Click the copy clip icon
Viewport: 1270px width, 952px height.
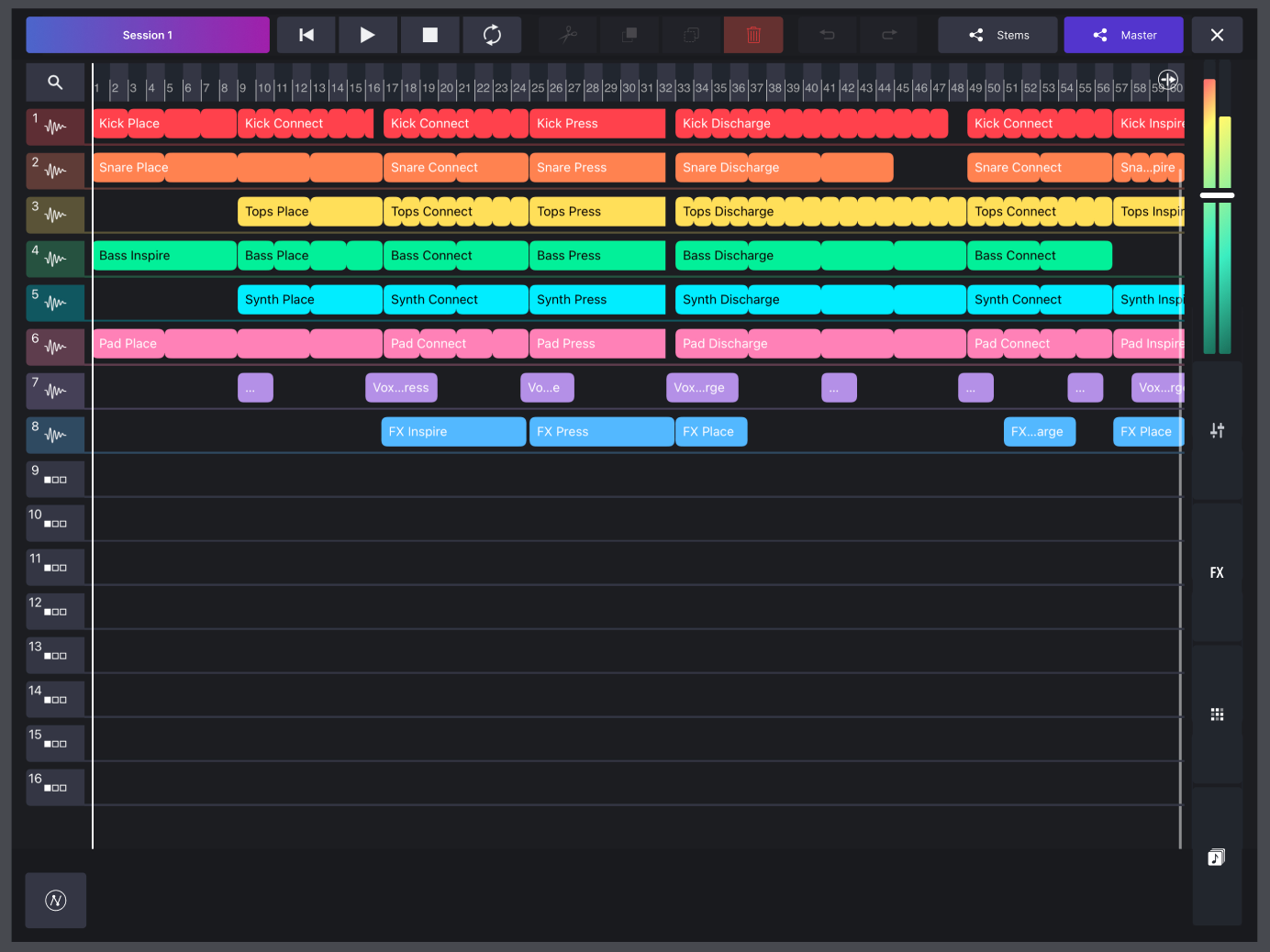point(629,35)
